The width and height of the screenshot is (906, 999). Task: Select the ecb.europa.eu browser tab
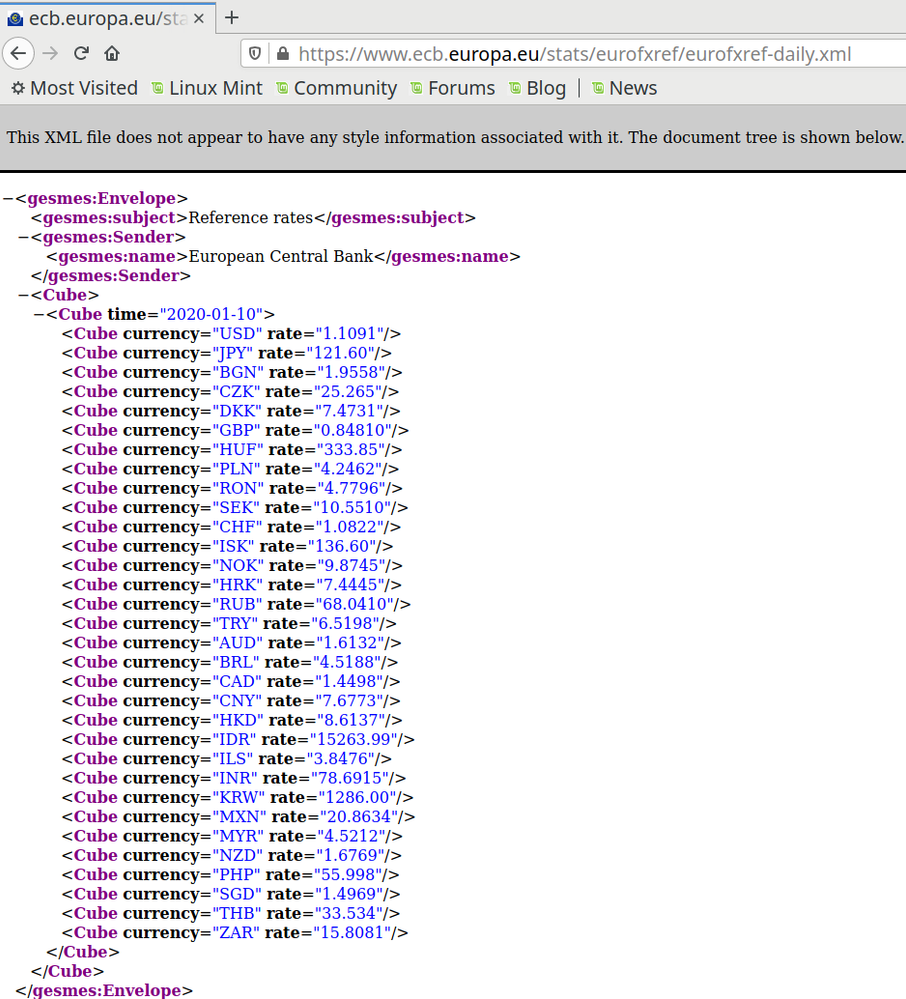pyautogui.click(x=108, y=18)
